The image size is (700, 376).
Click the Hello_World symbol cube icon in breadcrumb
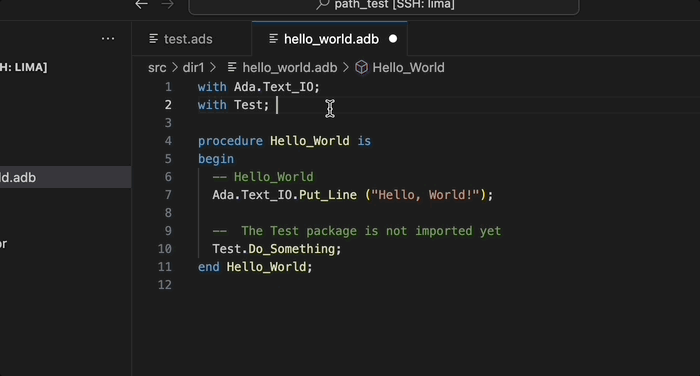pos(361,67)
